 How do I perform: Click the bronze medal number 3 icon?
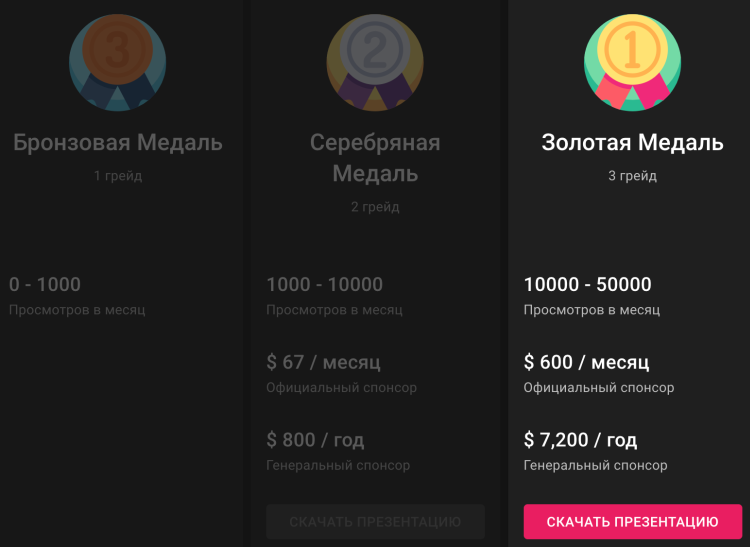pos(118,63)
